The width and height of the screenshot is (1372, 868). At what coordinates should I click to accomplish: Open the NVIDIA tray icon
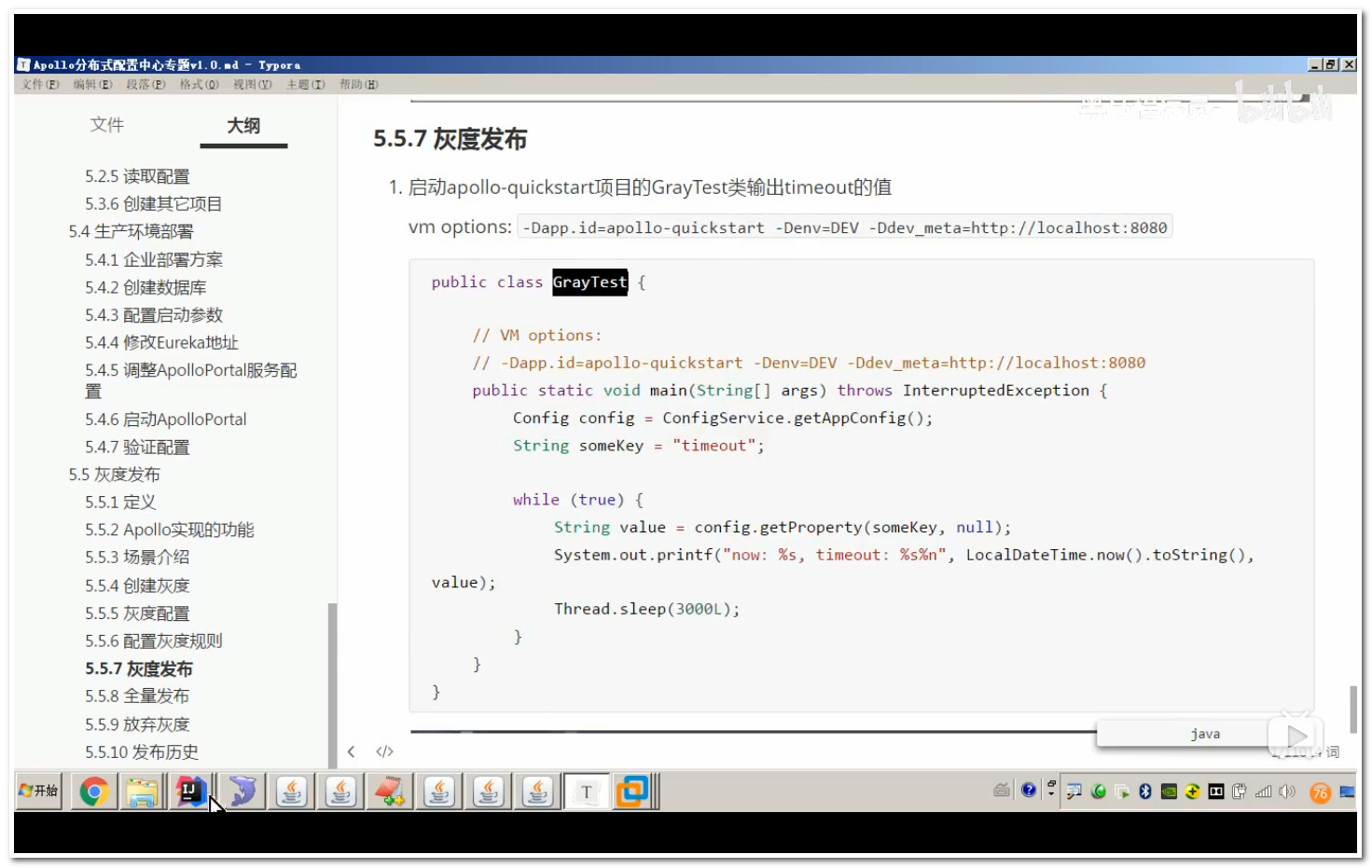click(x=1169, y=792)
